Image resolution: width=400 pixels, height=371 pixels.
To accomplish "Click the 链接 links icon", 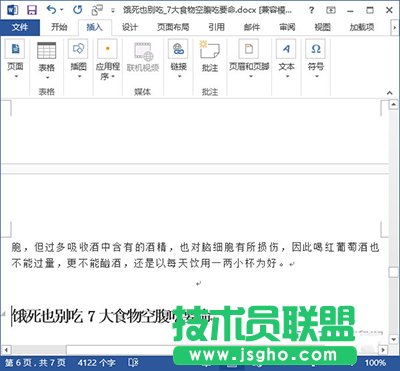I will pos(178,49).
